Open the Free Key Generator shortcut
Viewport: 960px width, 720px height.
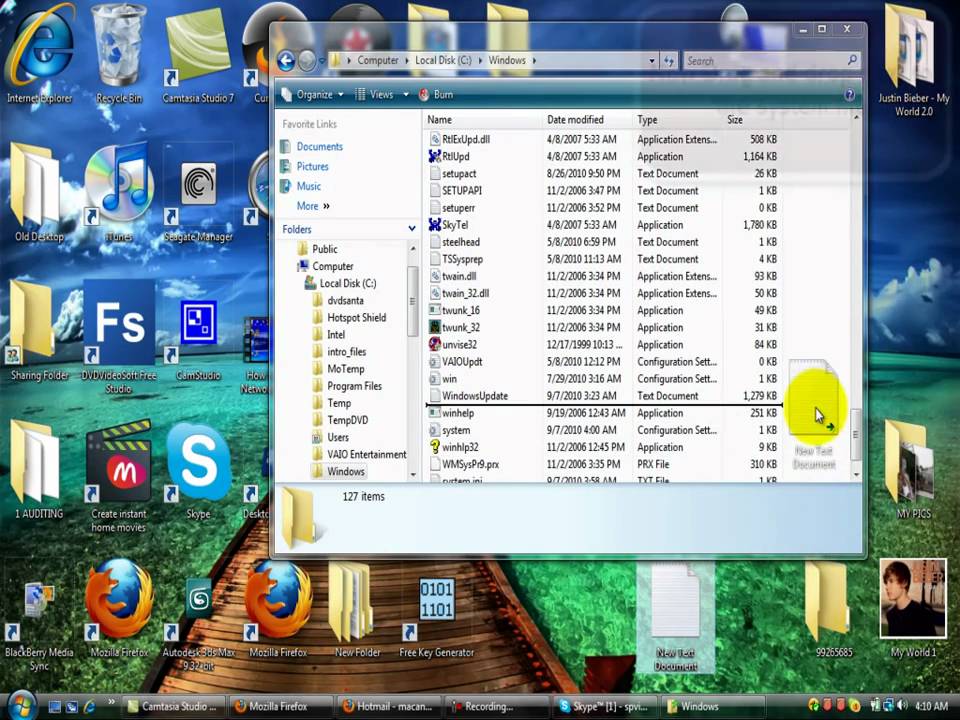pyautogui.click(x=436, y=605)
